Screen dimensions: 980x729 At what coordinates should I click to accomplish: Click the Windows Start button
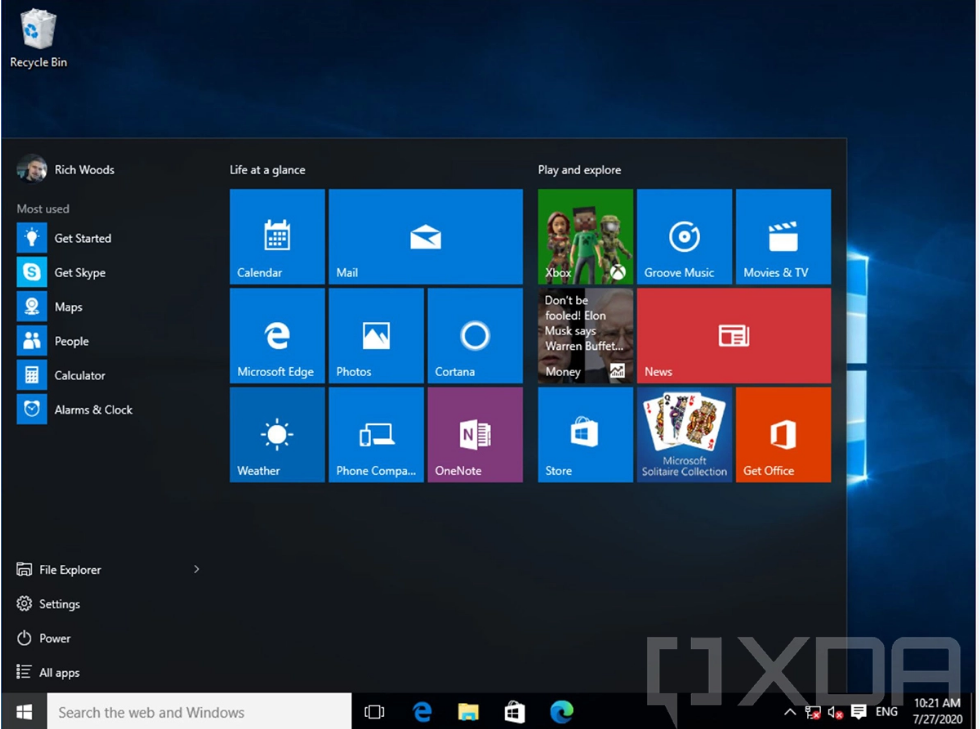24,712
